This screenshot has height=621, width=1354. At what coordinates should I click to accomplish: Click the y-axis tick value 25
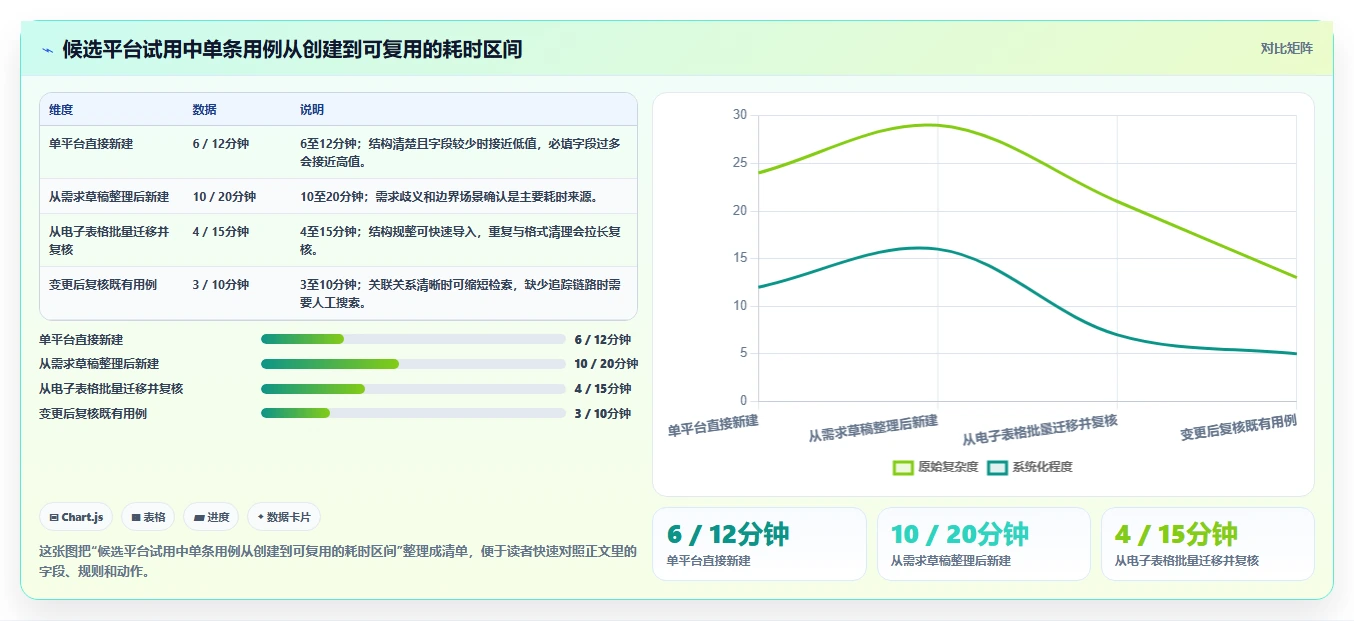739,163
